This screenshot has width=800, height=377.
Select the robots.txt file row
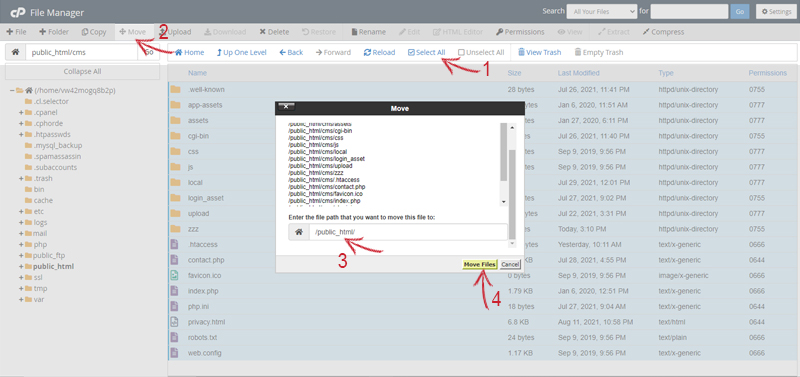point(482,337)
